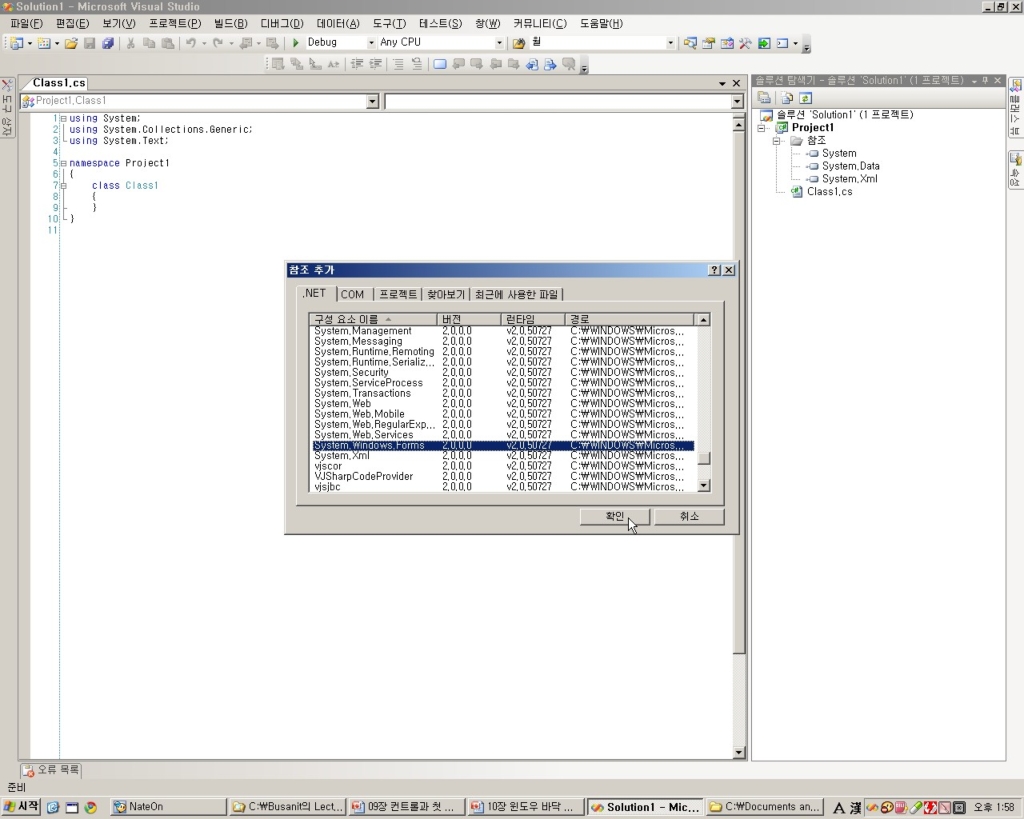Click the Command Window toolbar icon

point(782,43)
